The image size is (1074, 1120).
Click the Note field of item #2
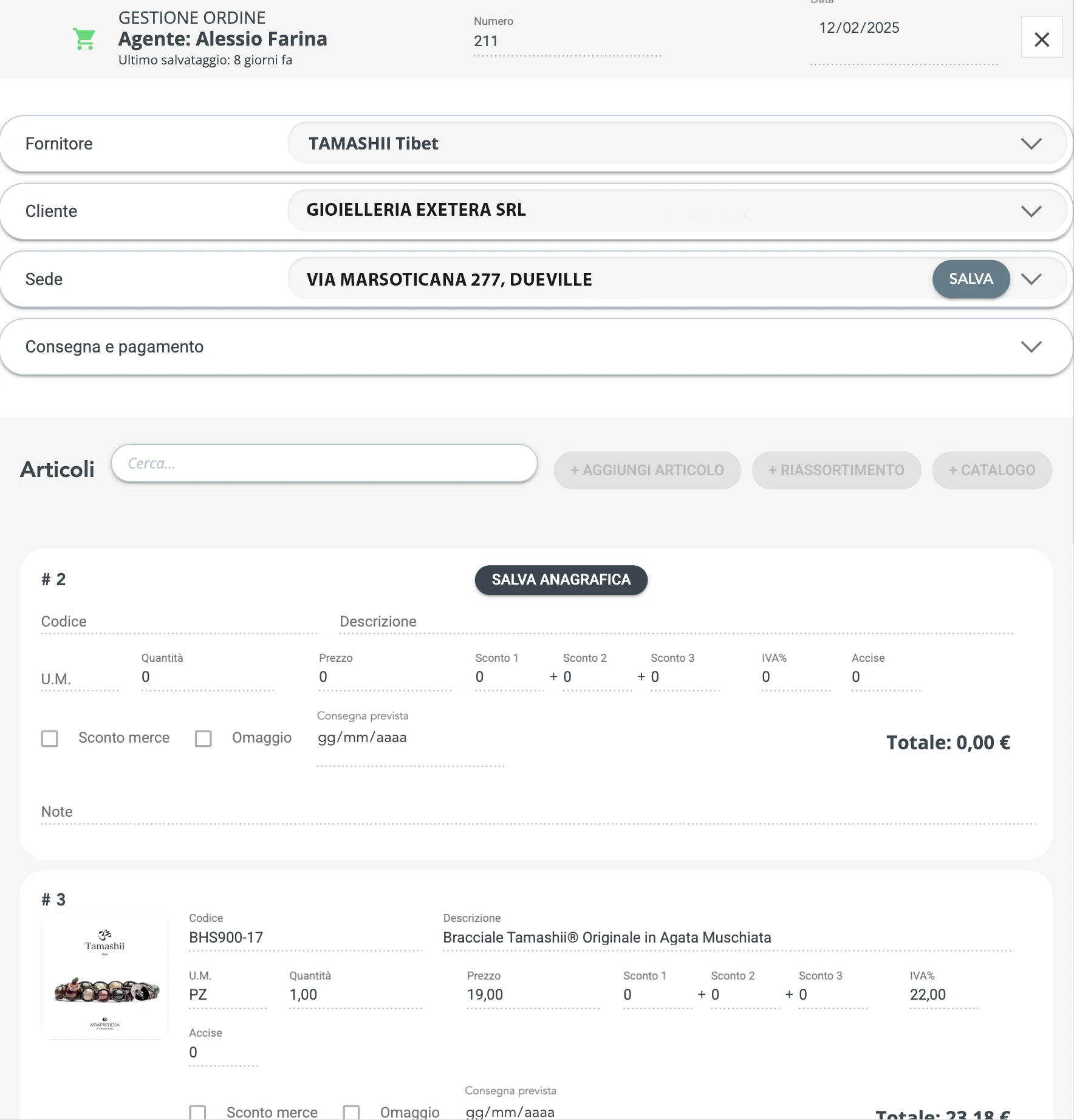(x=538, y=812)
